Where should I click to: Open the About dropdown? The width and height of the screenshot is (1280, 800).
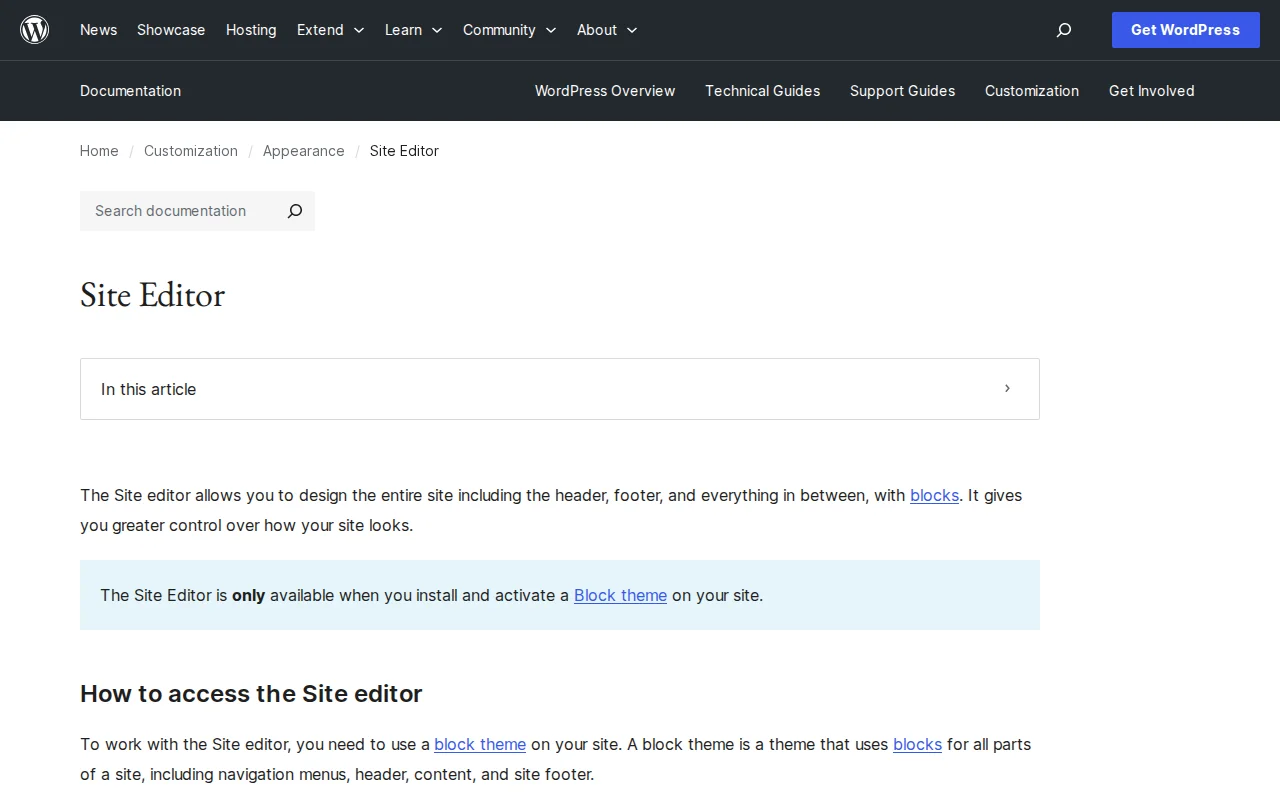pos(606,30)
